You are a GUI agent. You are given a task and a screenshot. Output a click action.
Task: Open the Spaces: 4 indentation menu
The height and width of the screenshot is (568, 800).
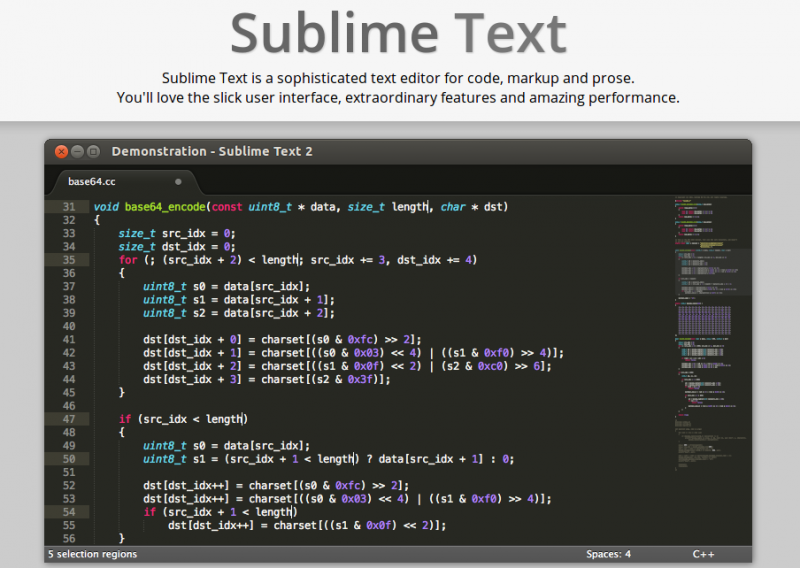[x=608, y=554]
